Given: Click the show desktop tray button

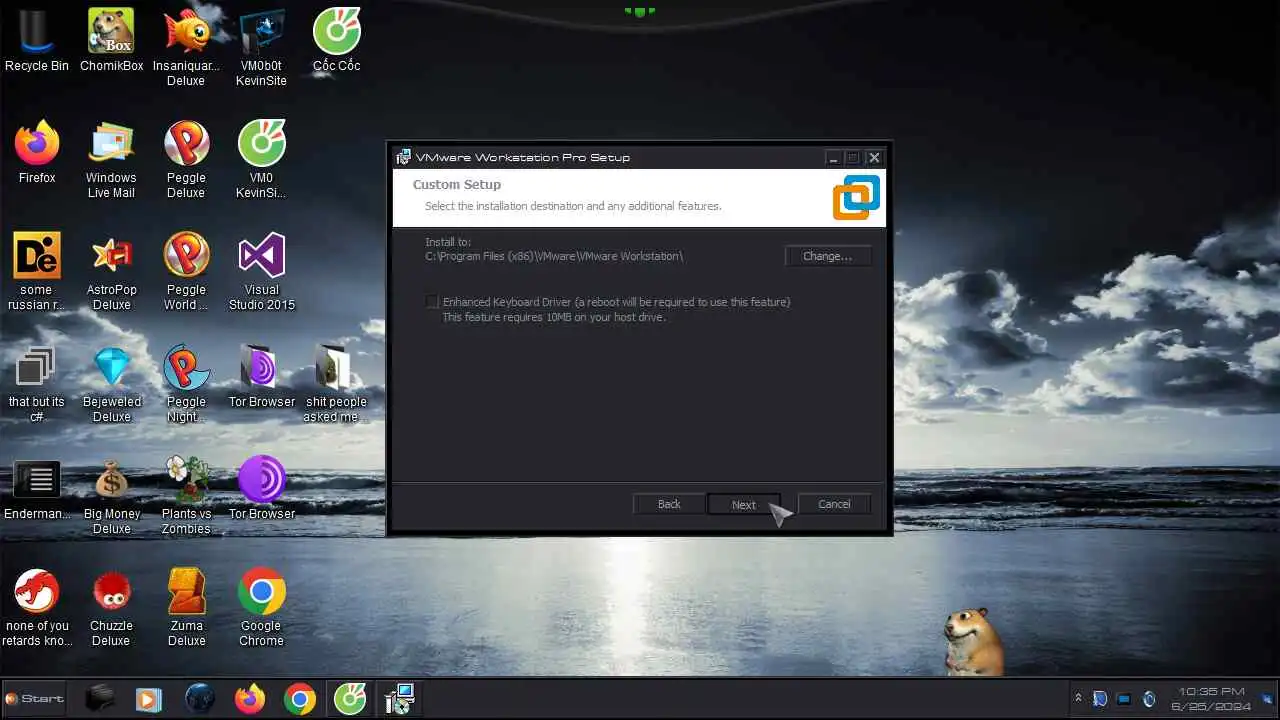Looking at the screenshot, I should click(x=1267, y=698).
